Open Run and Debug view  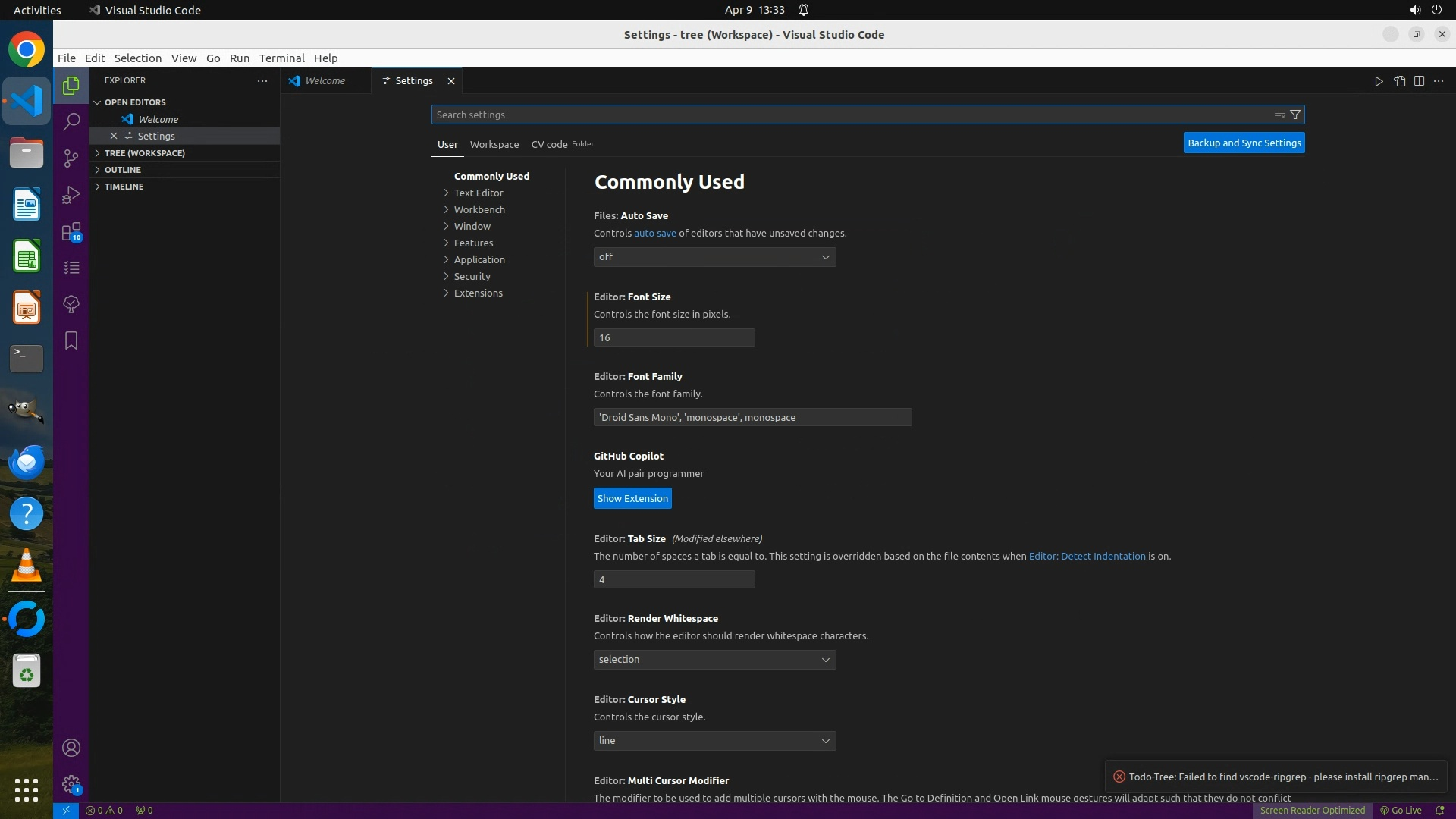pyautogui.click(x=71, y=195)
